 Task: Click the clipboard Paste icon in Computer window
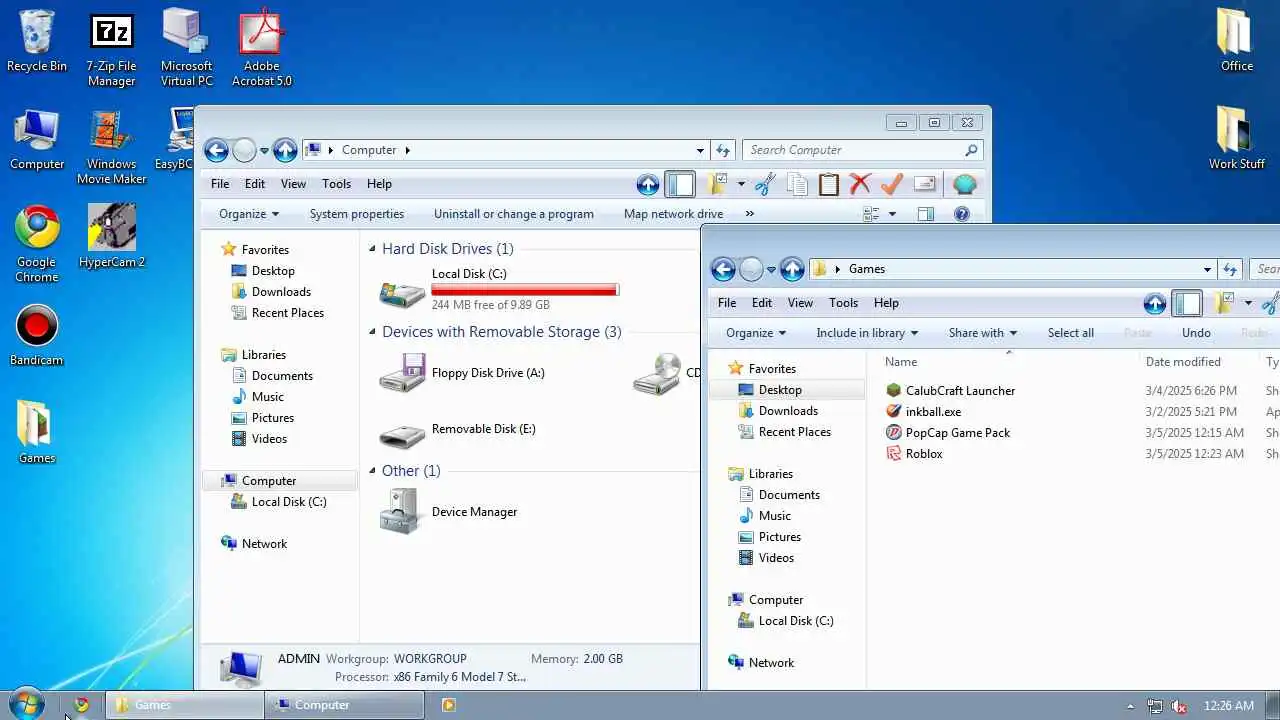pos(828,184)
